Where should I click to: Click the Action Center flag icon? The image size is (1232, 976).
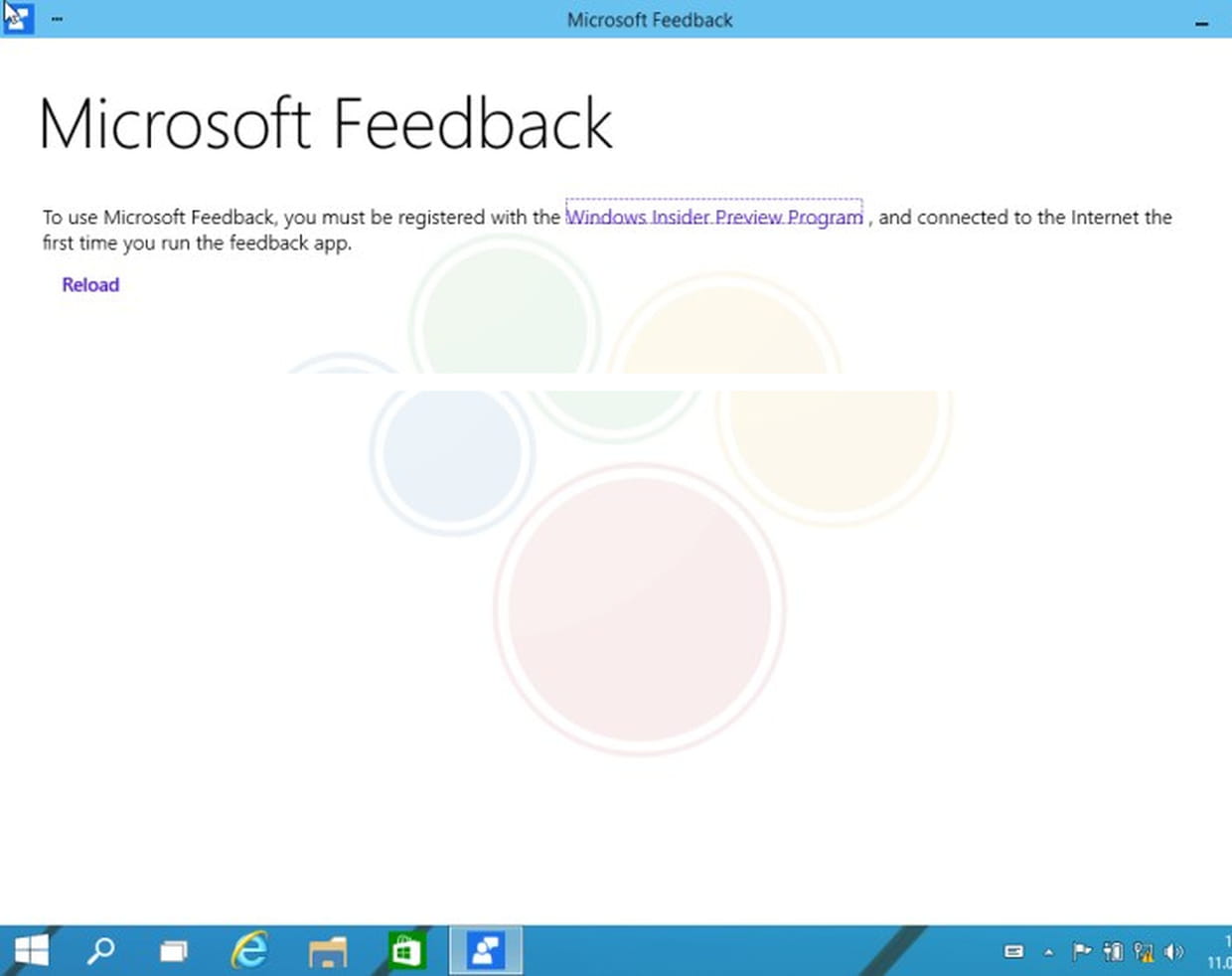(x=1081, y=951)
